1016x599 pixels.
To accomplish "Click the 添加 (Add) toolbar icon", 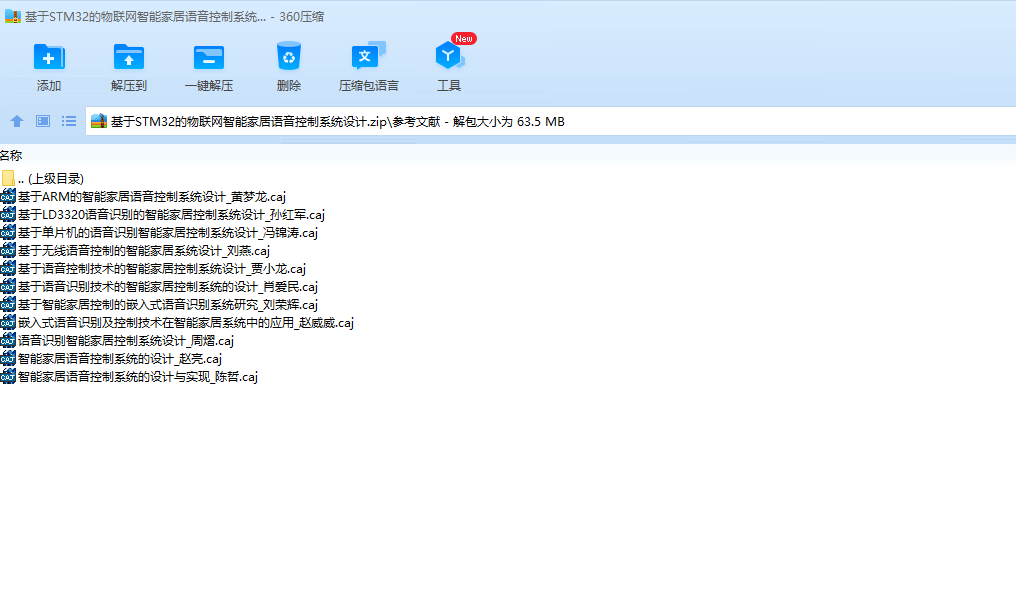I will pyautogui.click(x=49, y=57).
